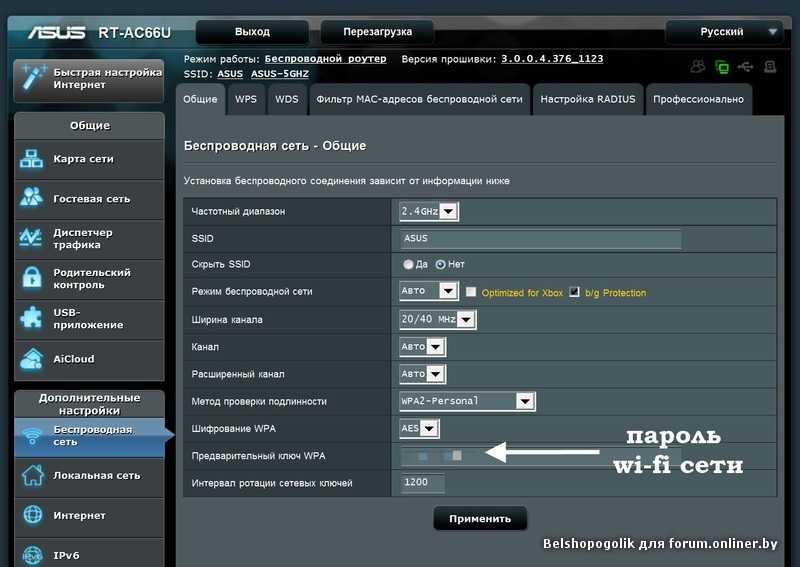Open the Канал Авто dropdown

pos(422,347)
